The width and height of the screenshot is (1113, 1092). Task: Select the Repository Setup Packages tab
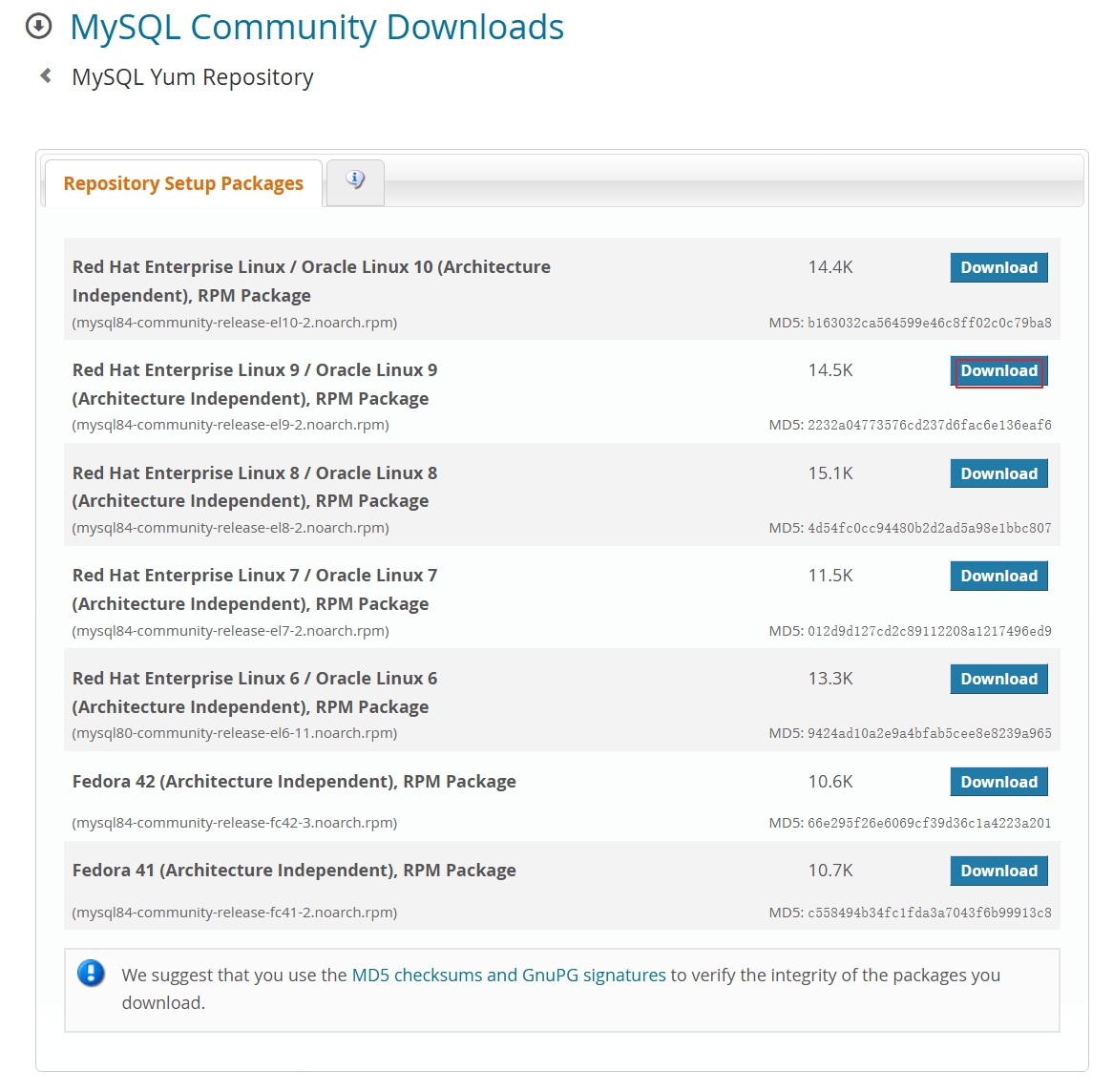click(x=183, y=183)
